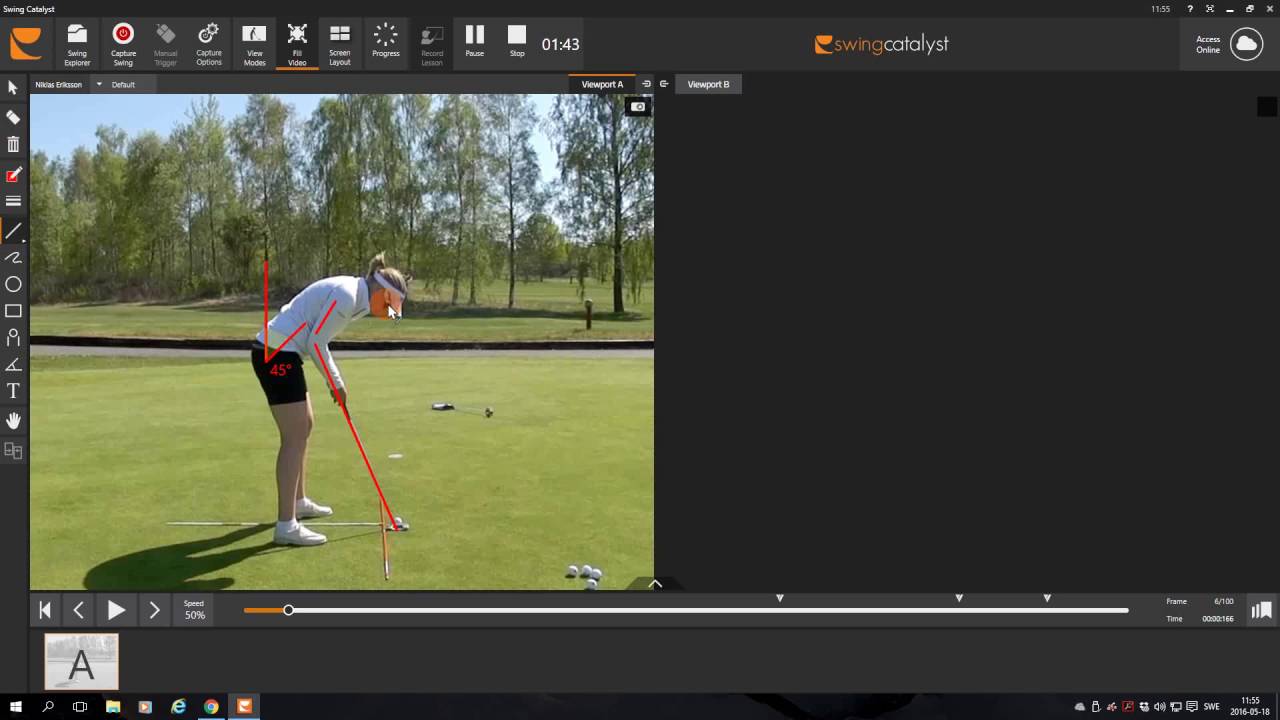Viewport: 1280px width, 720px height.
Task: Click the Capture Swing record button
Action: [123, 45]
